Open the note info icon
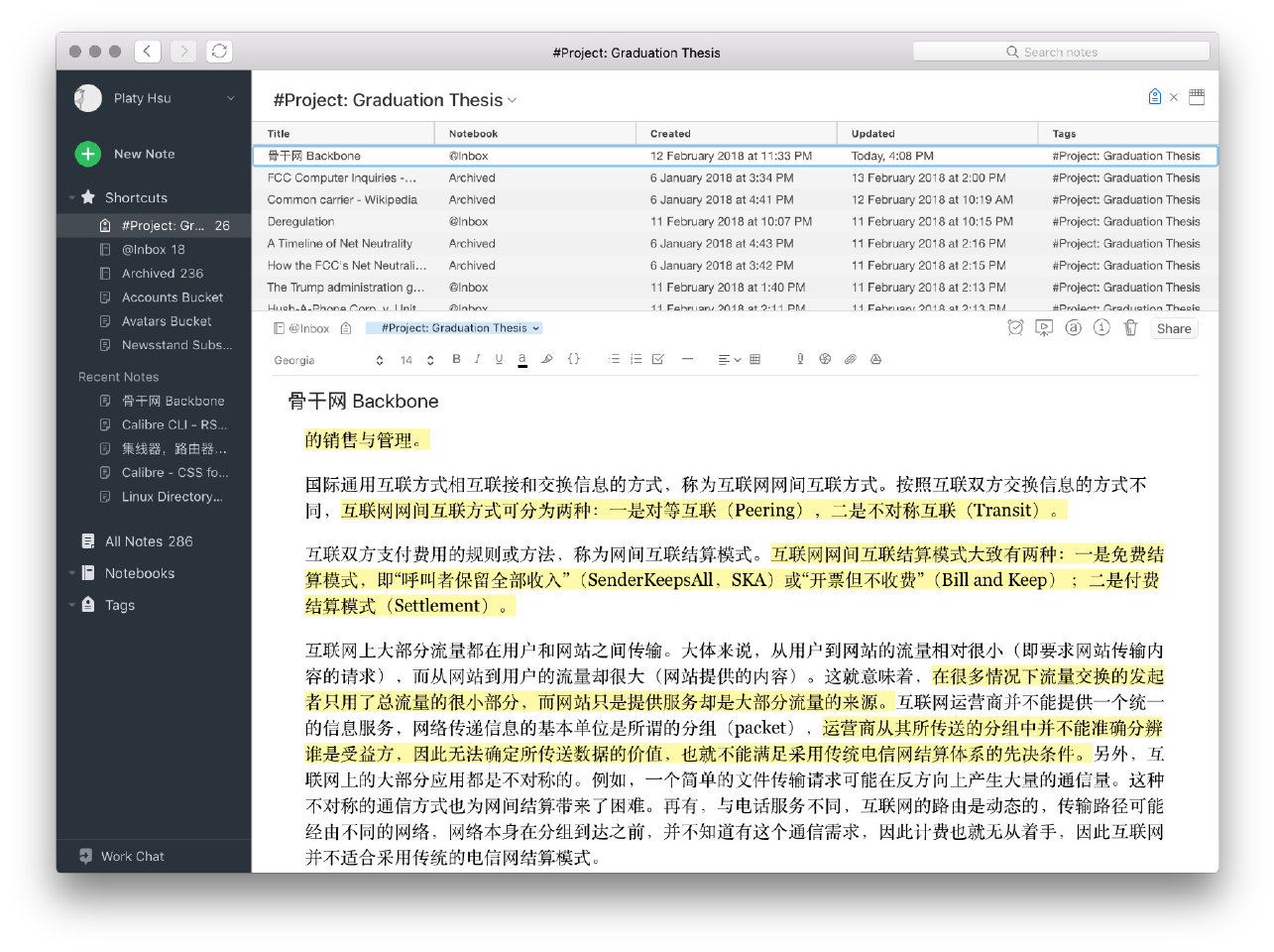 pos(1101,328)
